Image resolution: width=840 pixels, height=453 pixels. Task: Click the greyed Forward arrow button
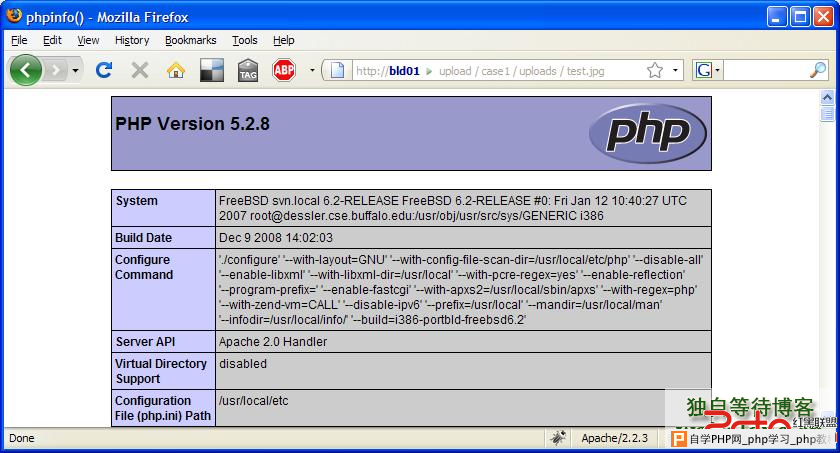click(56, 70)
